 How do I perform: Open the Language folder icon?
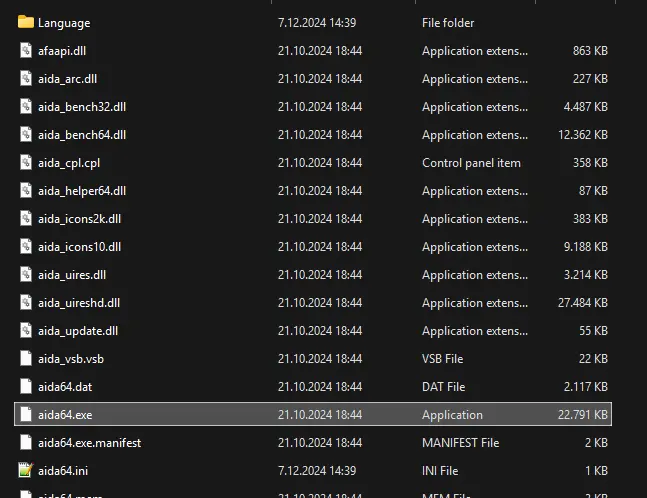(x=26, y=22)
